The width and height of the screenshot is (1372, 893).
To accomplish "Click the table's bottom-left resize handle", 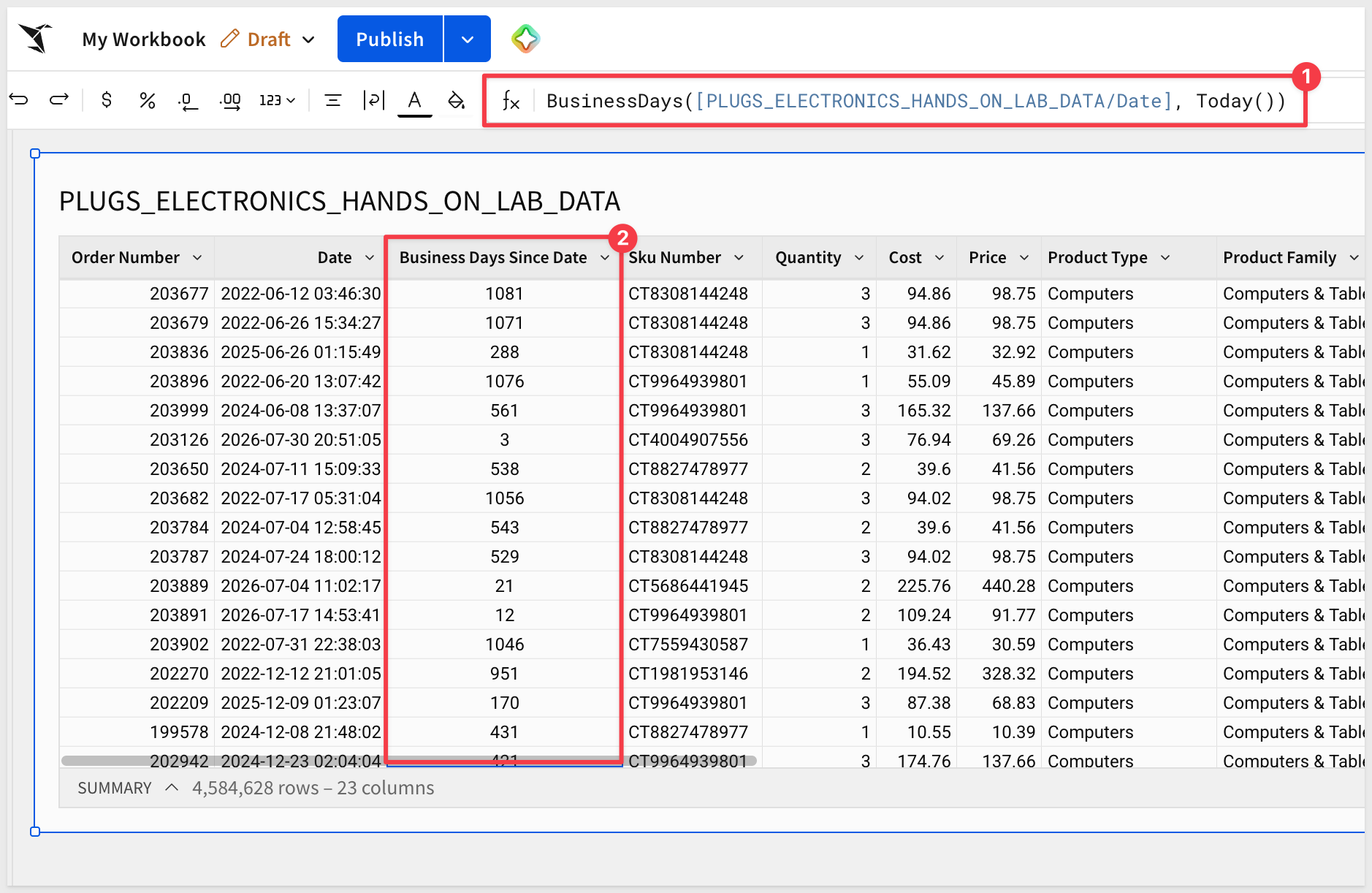I will click(35, 832).
